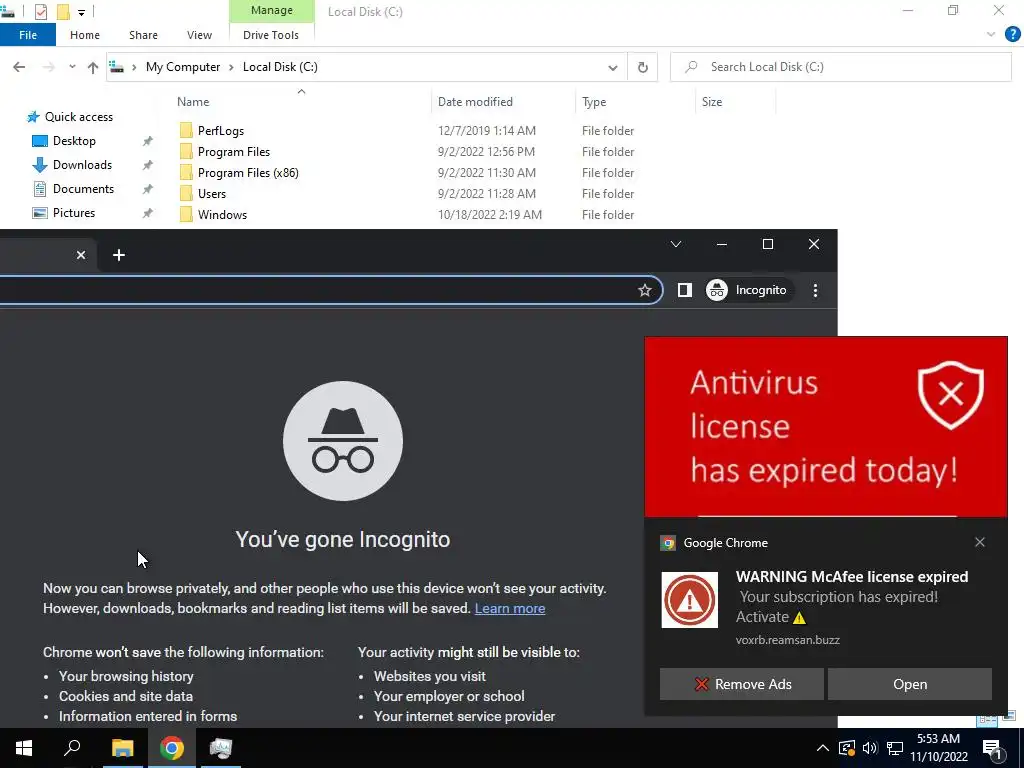Go forward in File Explorer
The width and height of the screenshot is (1024, 768).
pyautogui.click(x=48, y=67)
